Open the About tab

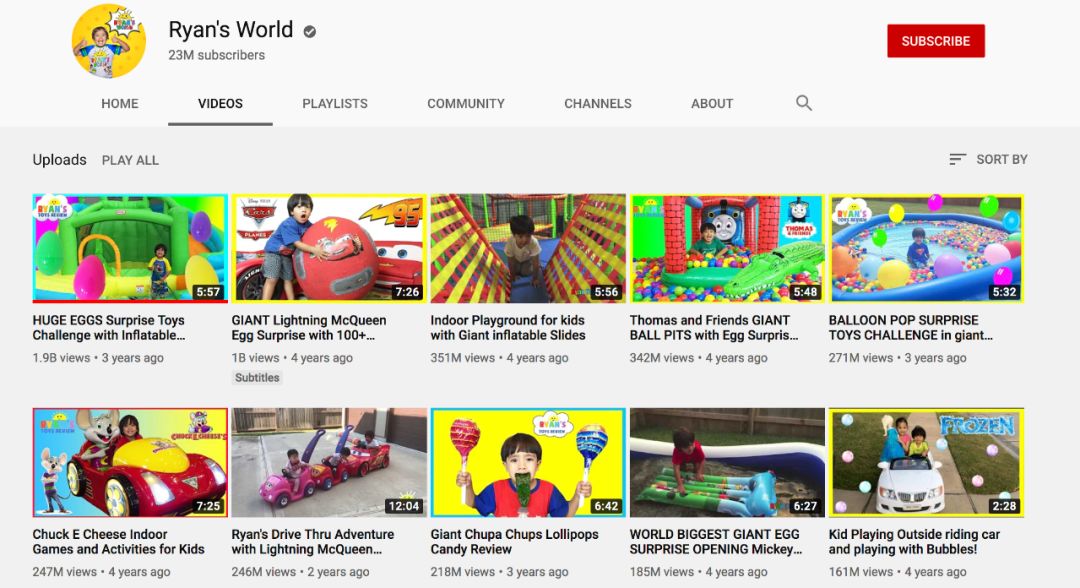point(712,103)
